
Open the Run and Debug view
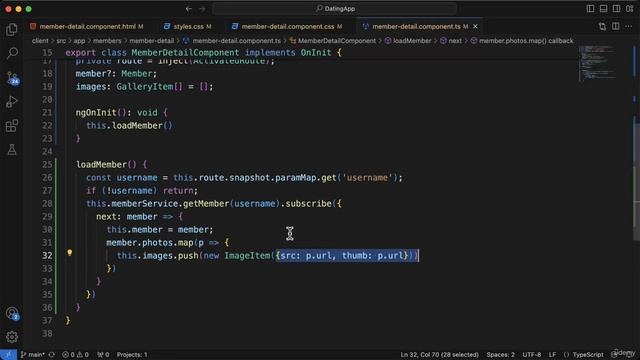[12, 102]
